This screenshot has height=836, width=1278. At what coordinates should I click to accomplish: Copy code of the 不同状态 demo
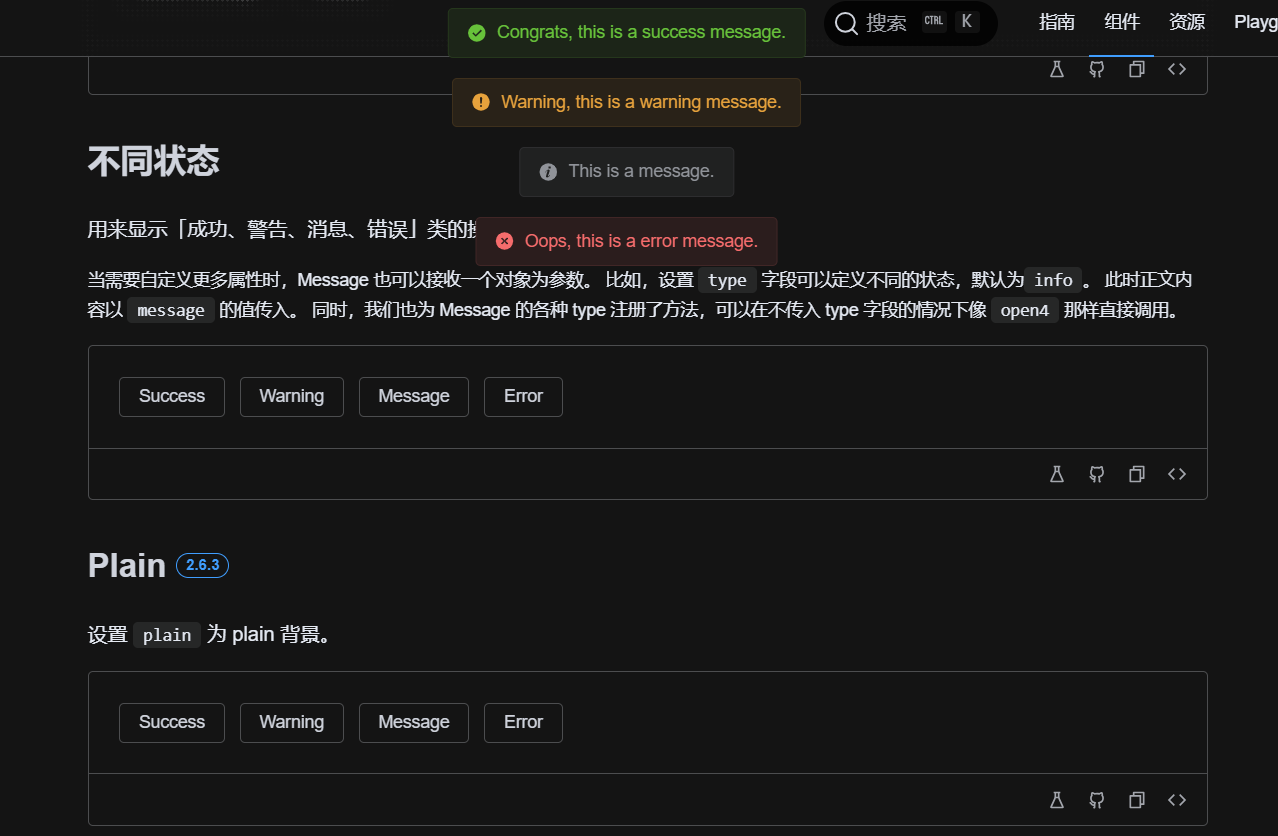(x=1136, y=474)
